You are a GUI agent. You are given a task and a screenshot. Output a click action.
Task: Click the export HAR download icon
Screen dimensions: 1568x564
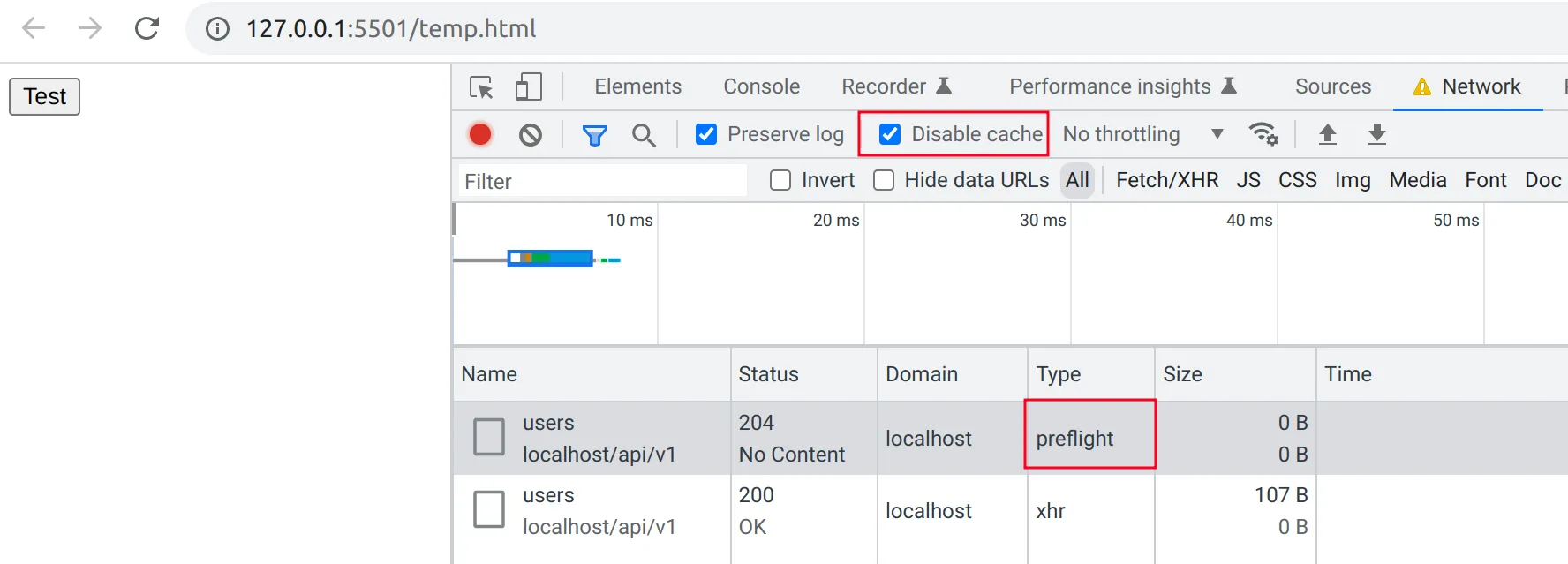[x=1376, y=134]
